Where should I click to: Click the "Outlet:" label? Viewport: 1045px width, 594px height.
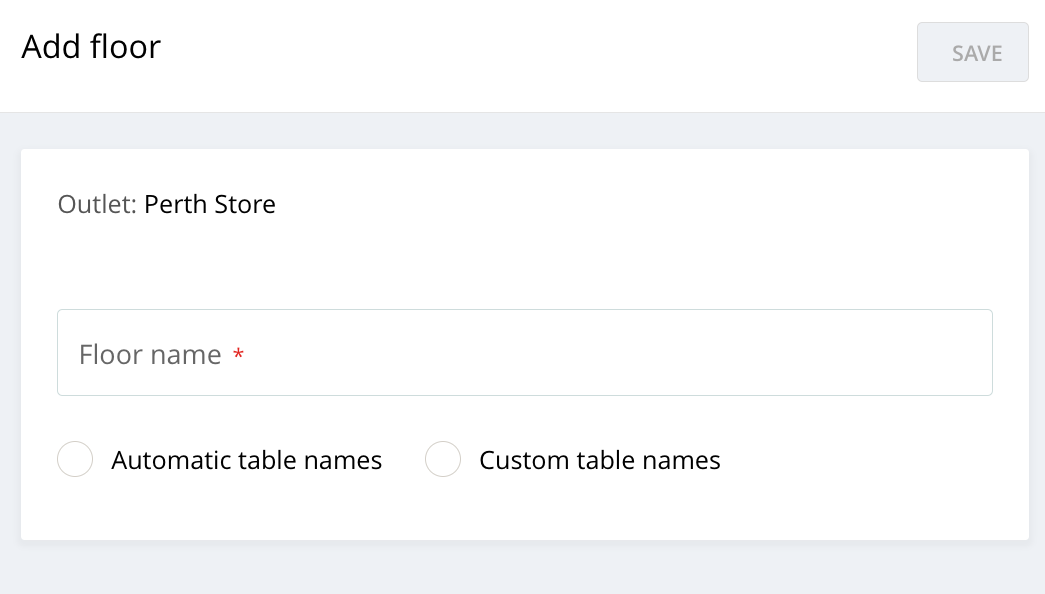97,204
